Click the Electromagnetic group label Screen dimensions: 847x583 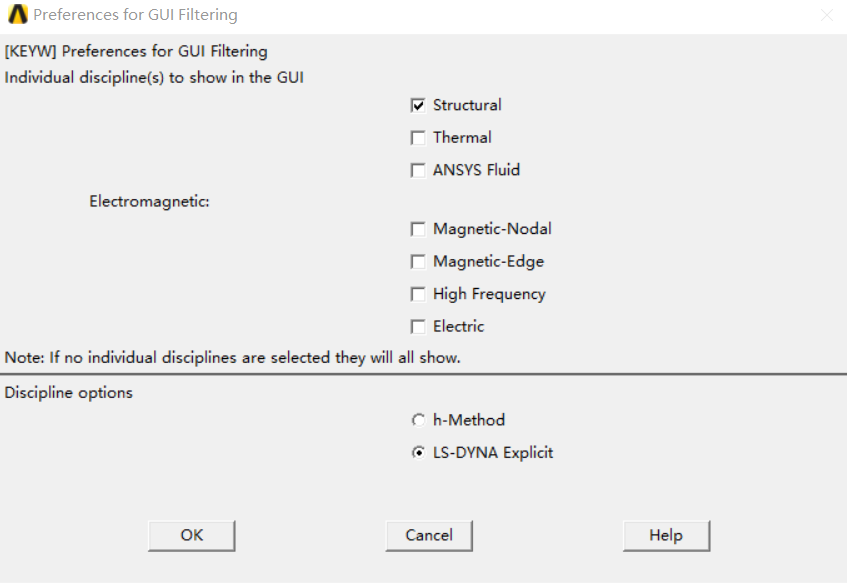149,201
